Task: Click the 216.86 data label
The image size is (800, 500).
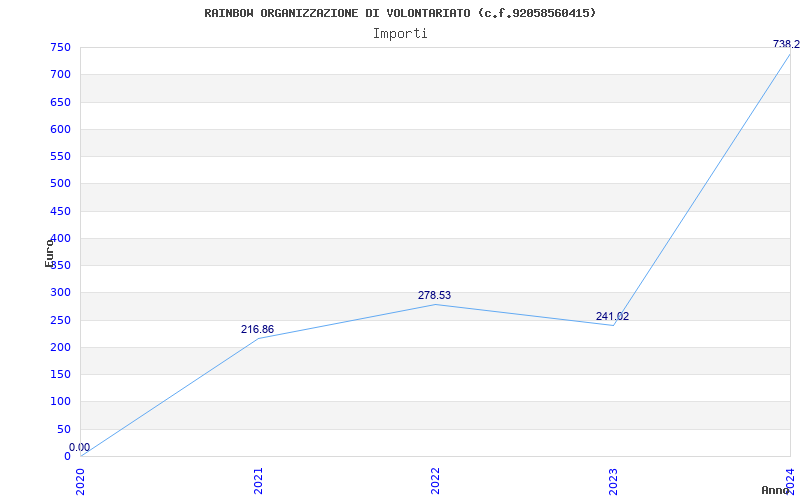Action: (x=257, y=330)
